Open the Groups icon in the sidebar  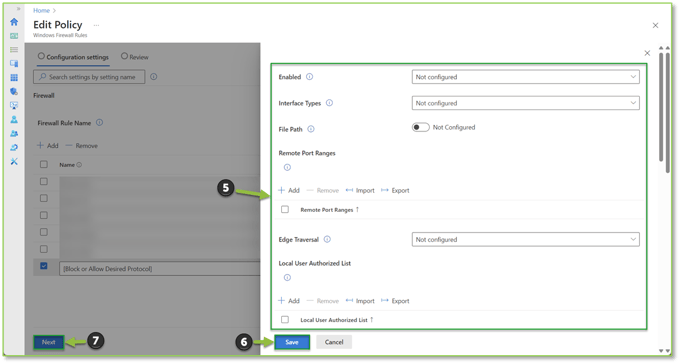(14, 134)
